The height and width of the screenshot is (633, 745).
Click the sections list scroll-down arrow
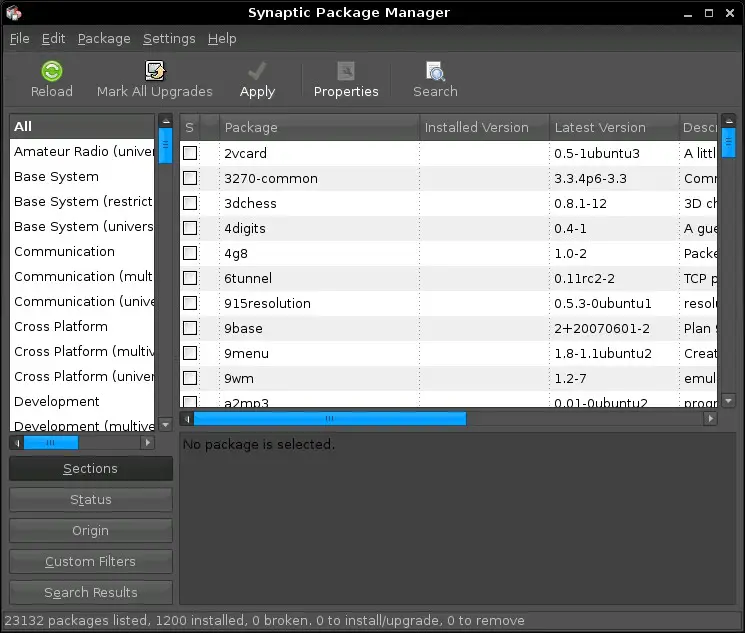click(x=165, y=425)
